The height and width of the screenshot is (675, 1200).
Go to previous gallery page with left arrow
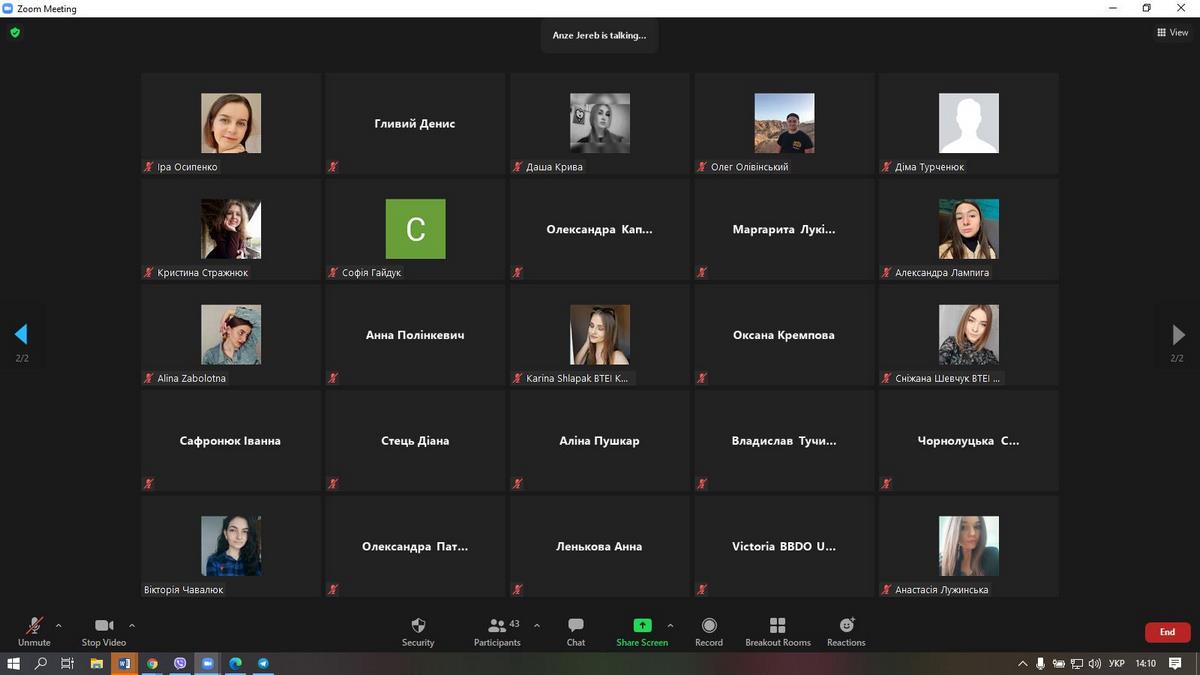pos(21,334)
